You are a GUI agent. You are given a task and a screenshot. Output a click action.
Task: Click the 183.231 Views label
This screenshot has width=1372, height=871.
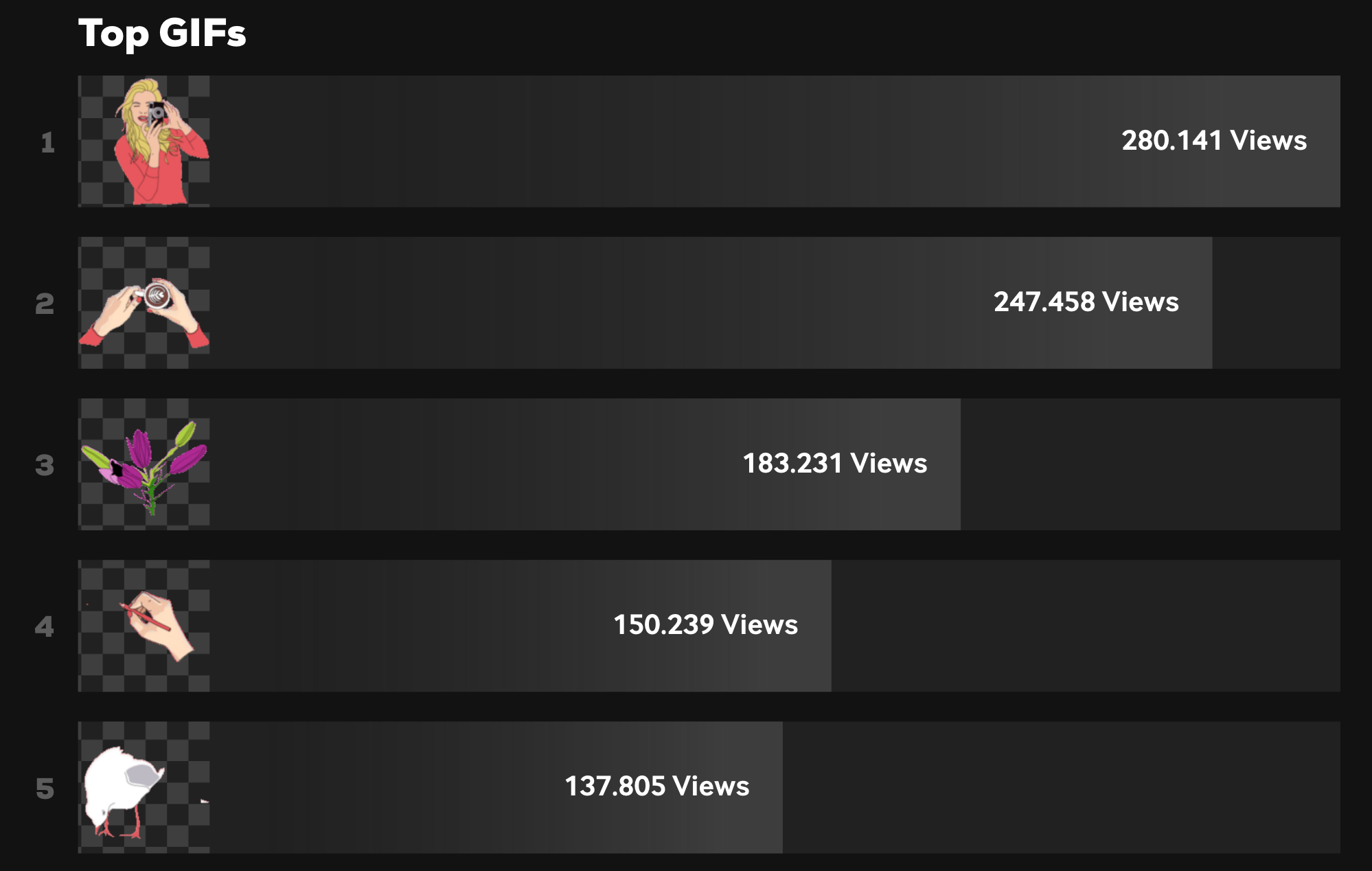835,464
